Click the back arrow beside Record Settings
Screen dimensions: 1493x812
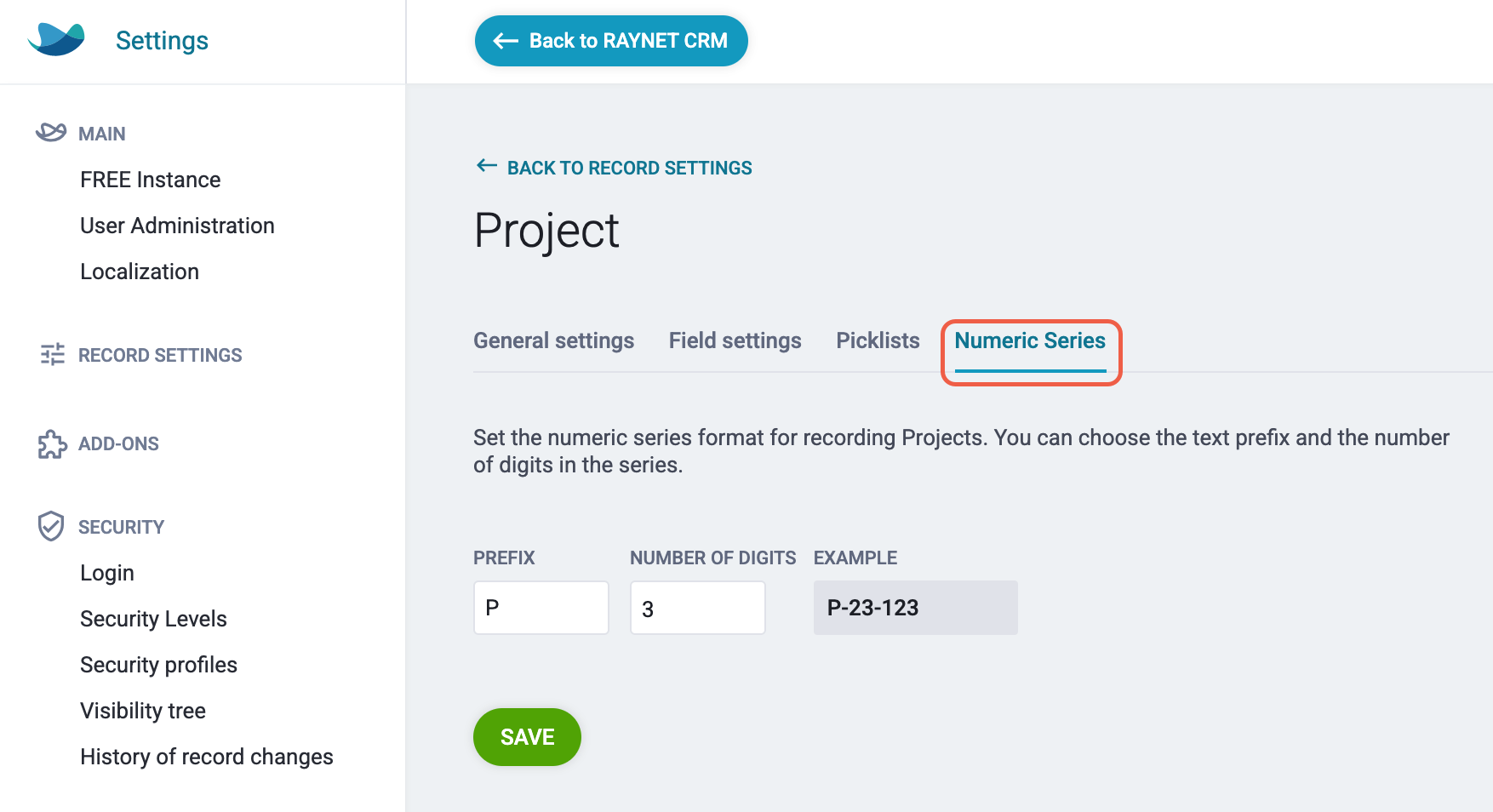click(487, 166)
